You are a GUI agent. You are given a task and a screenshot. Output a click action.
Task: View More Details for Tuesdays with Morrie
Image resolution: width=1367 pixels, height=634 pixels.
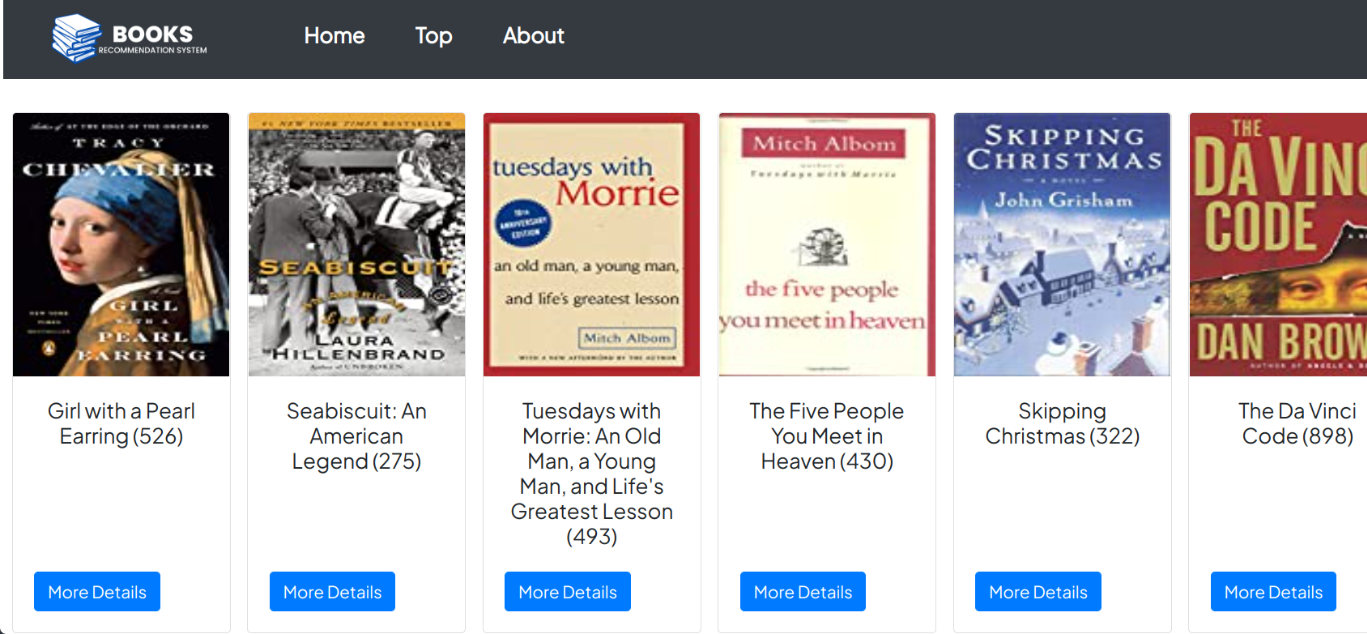[567, 592]
